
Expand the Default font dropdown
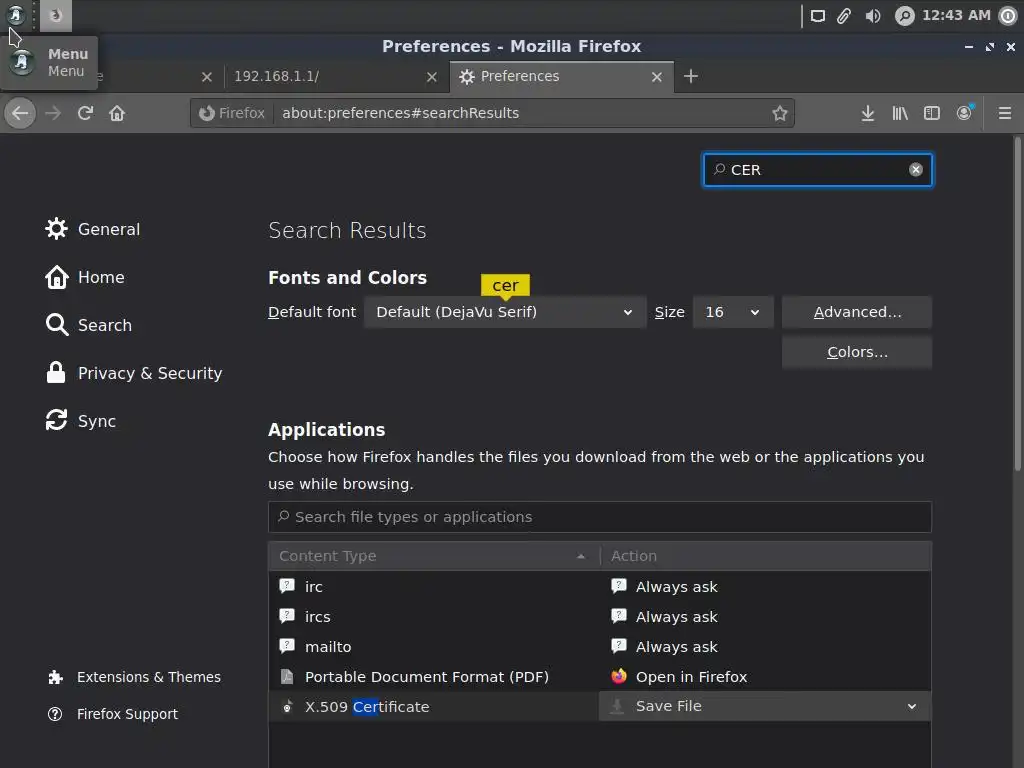505,312
